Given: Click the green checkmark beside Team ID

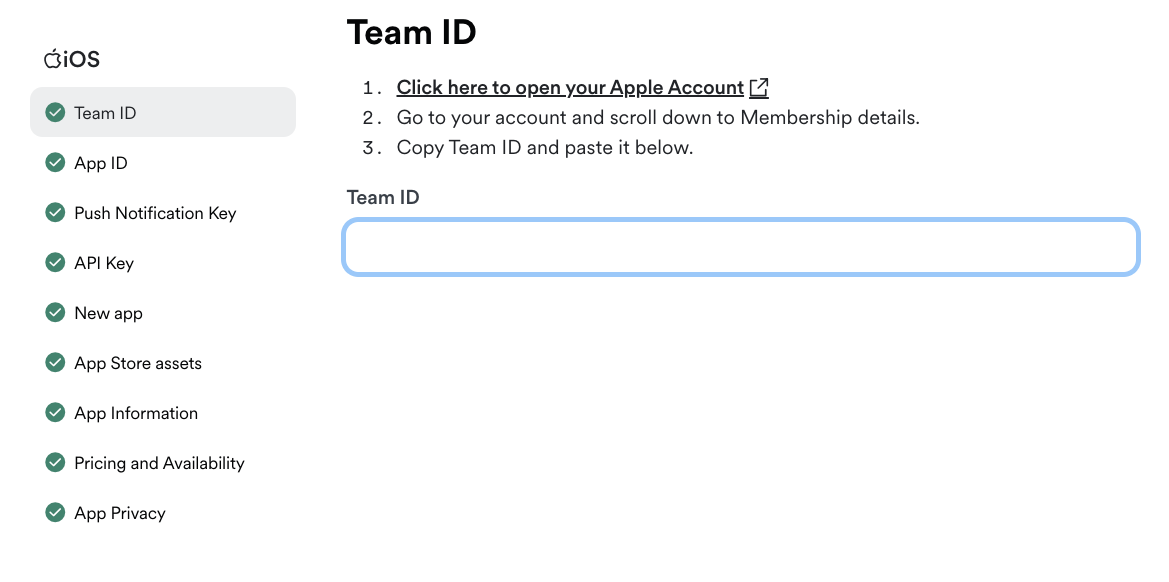Looking at the screenshot, I should [55, 112].
